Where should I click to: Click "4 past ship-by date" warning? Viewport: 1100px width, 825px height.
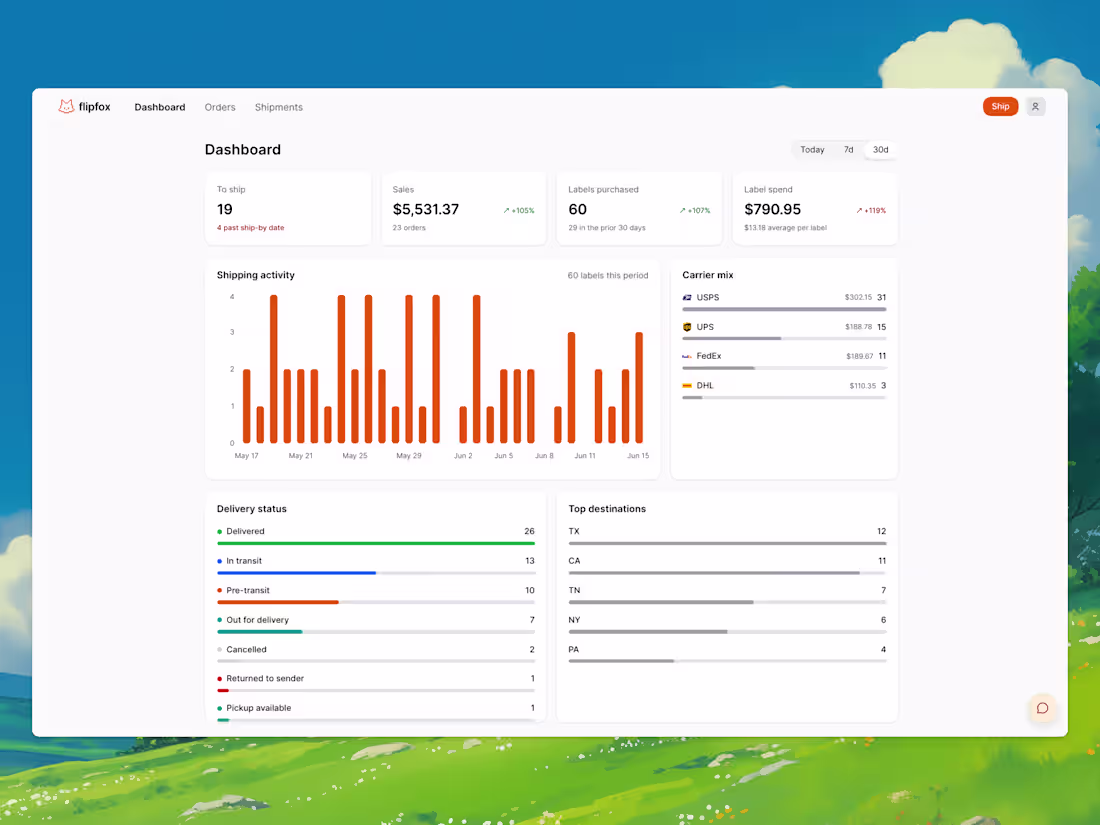(250, 228)
